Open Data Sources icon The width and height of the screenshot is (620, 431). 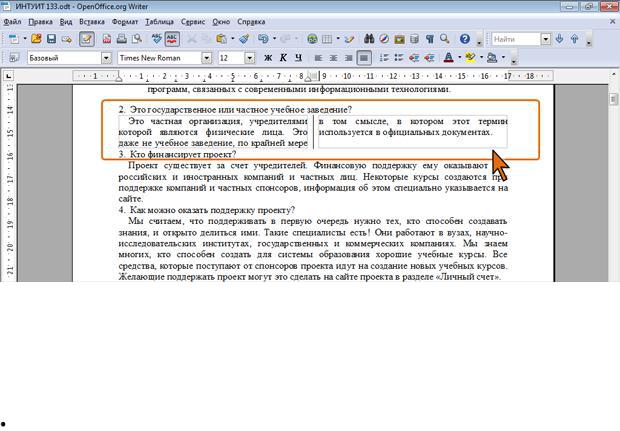(414, 39)
